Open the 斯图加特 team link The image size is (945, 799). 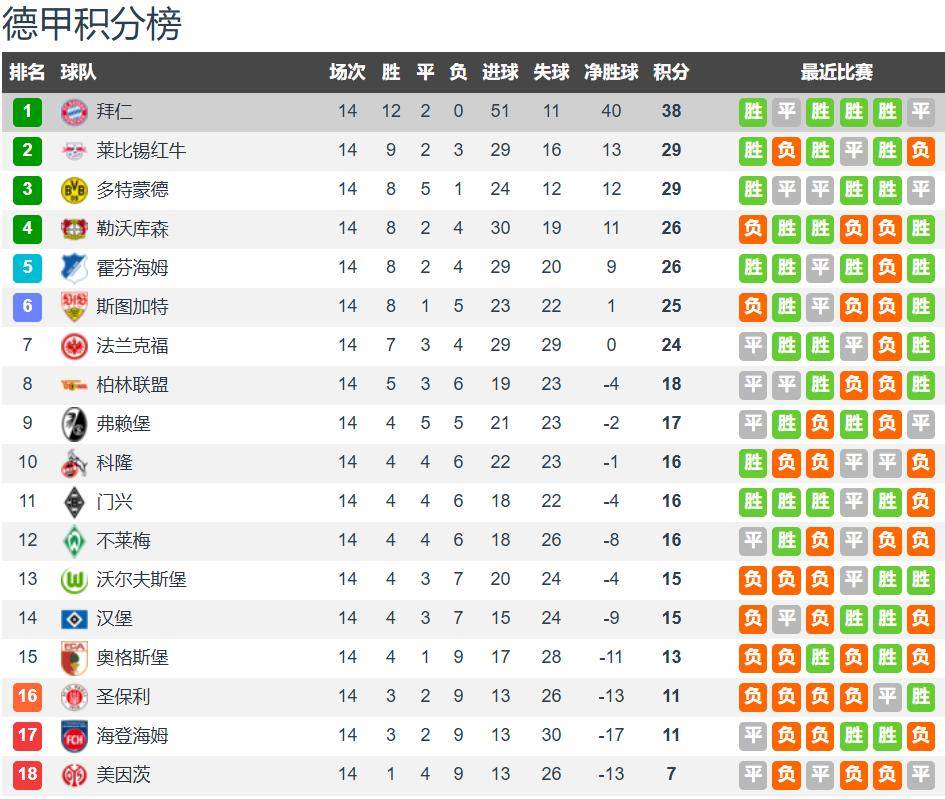pos(132,306)
